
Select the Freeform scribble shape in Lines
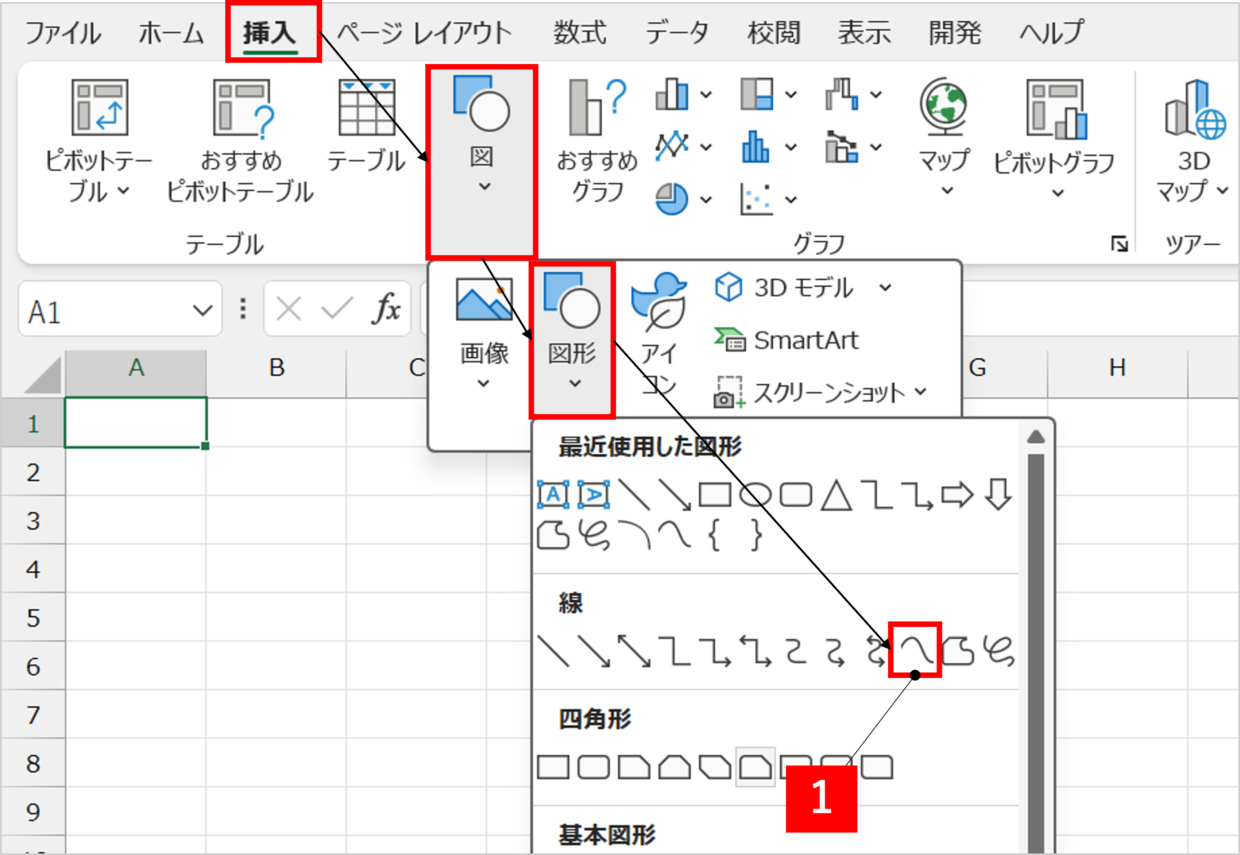click(x=998, y=650)
